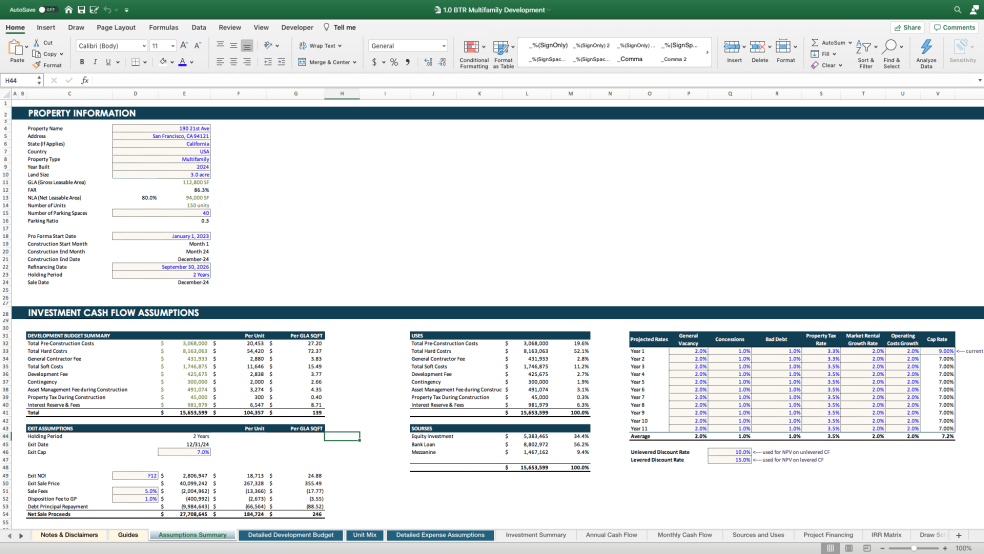The width and height of the screenshot is (984, 554).
Task: Toggle the AutoSave switch
Action: point(47,9)
